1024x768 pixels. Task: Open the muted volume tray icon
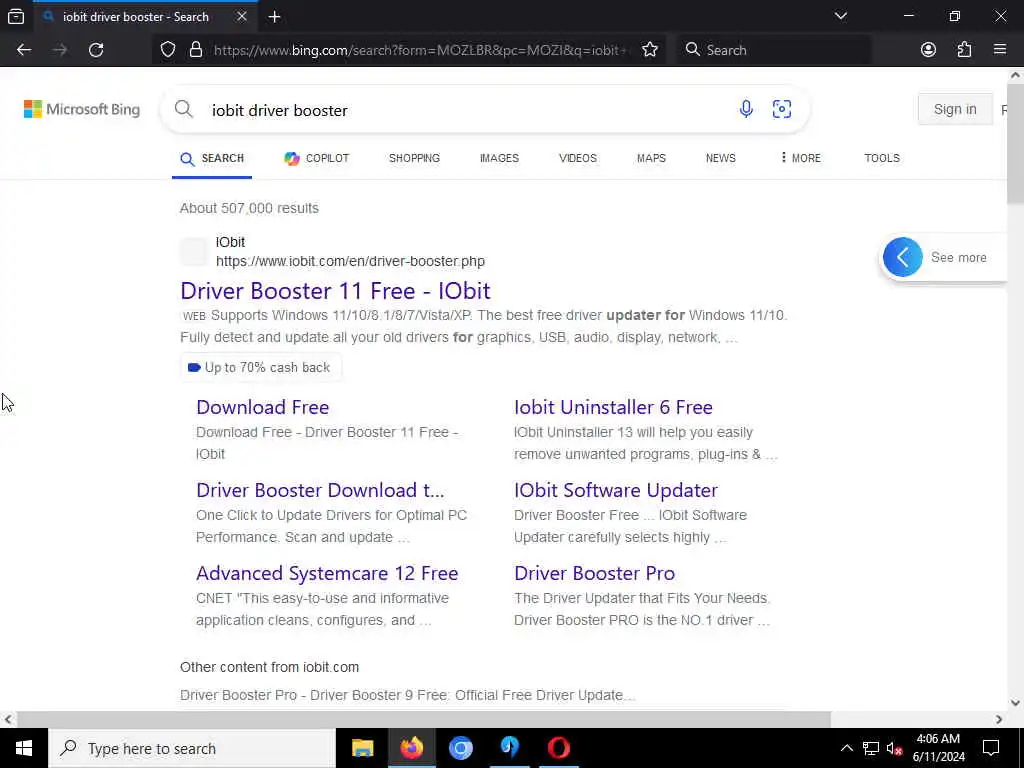click(895, 748)
